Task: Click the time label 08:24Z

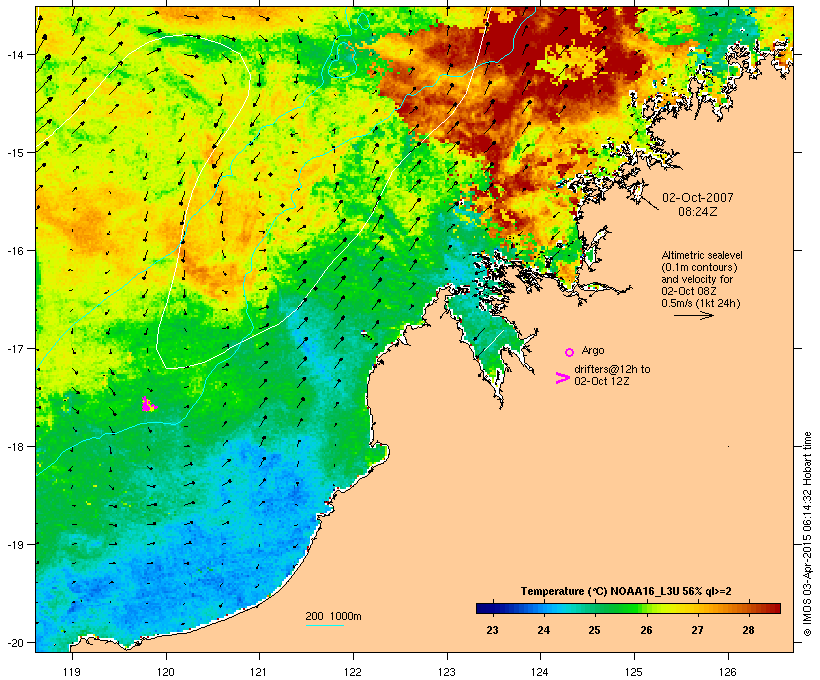Action: click(698, 212)
